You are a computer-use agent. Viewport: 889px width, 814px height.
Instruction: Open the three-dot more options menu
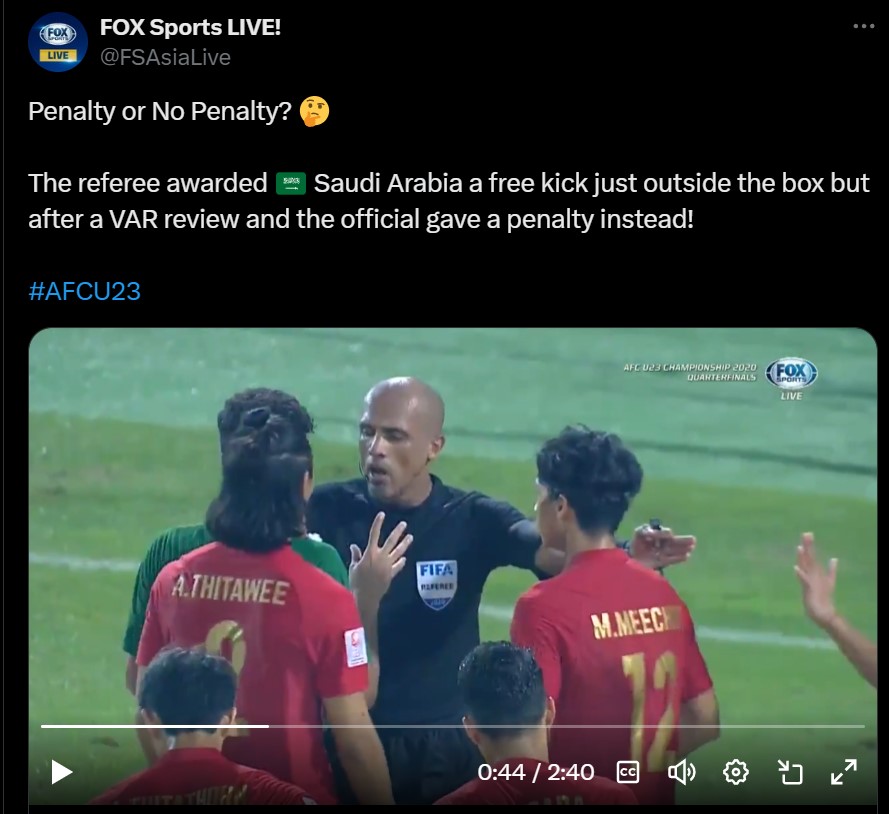tap(863, 26)
